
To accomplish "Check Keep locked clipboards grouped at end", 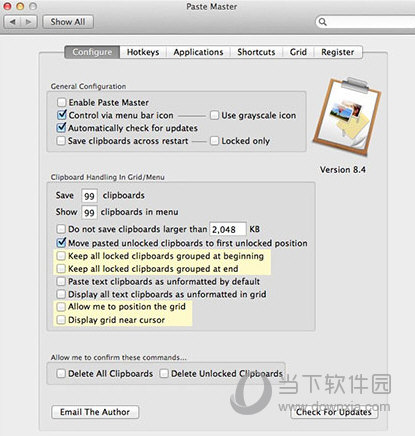I will (x=61, y=269).
